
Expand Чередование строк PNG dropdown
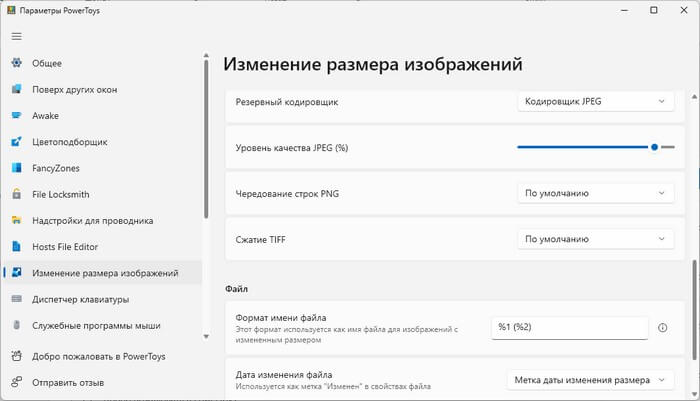coord(596,193)
